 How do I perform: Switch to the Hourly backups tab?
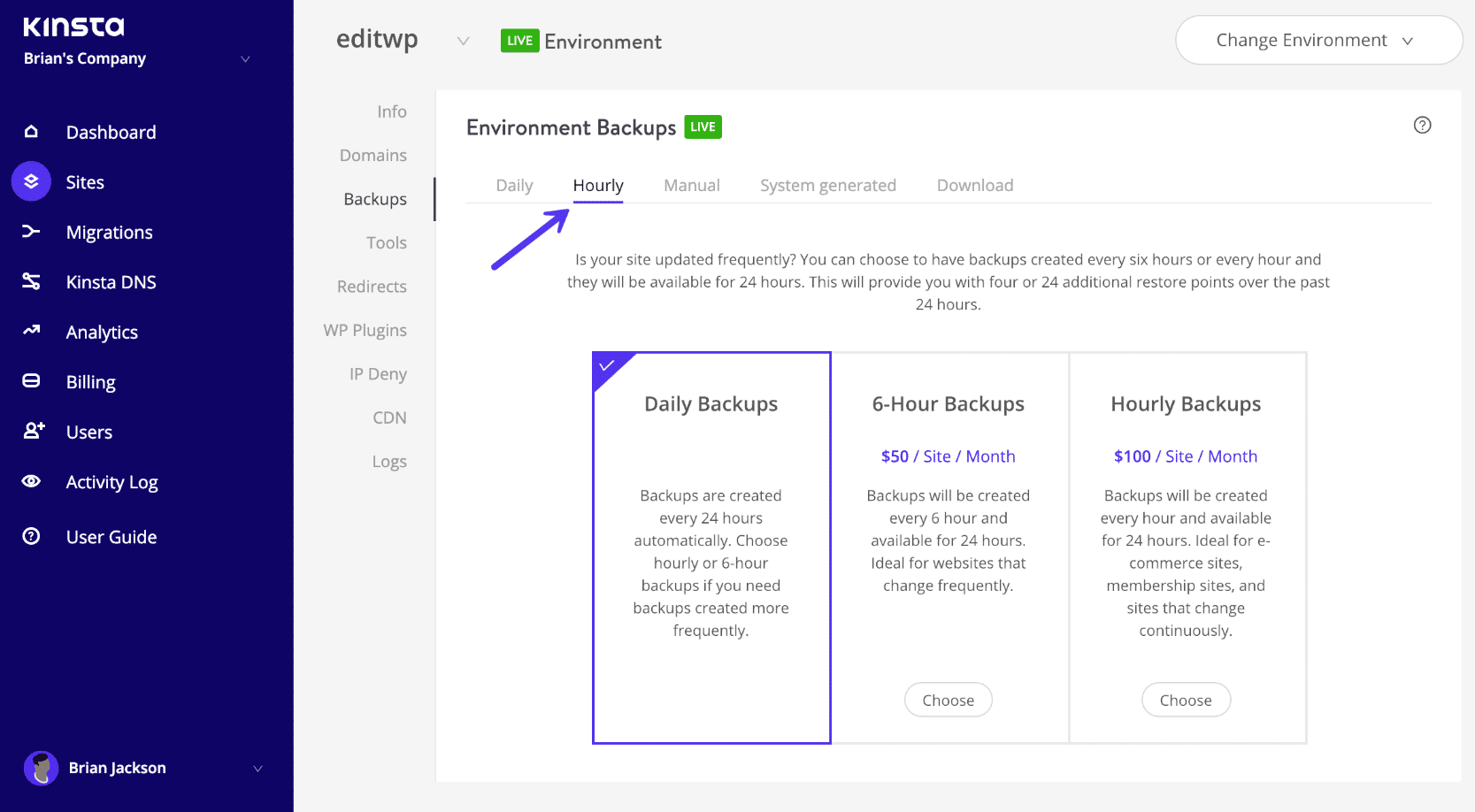point(597,185)
